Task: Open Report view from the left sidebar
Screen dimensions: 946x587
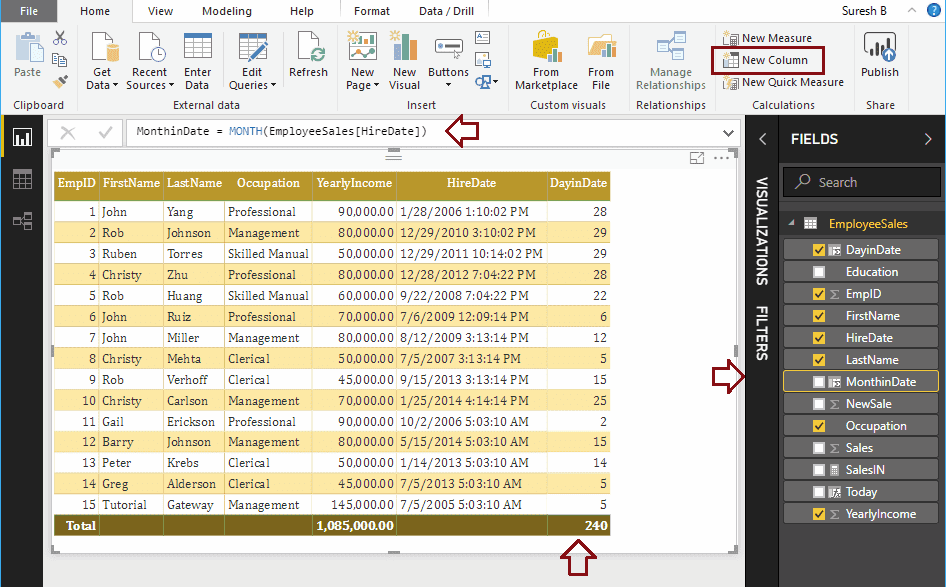Action: [22, 137]
